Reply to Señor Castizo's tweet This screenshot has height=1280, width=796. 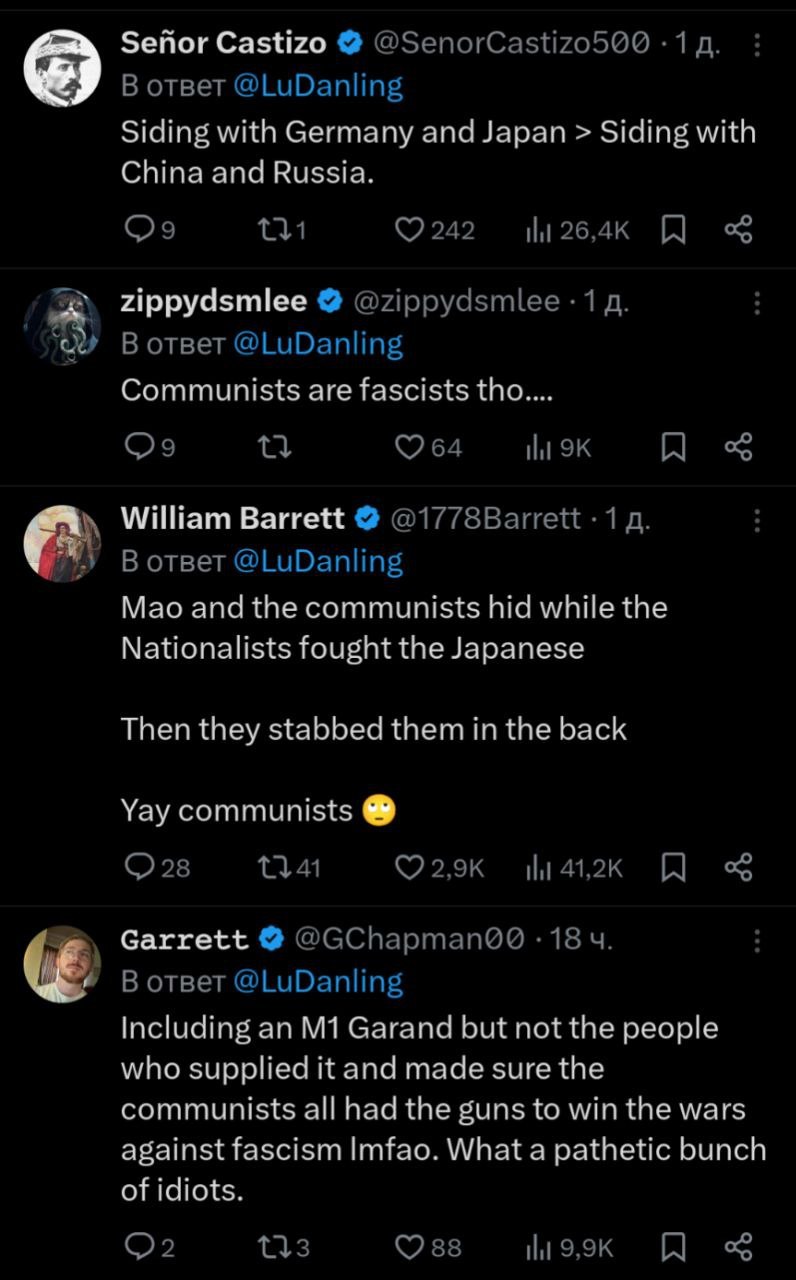pos(136,231)
